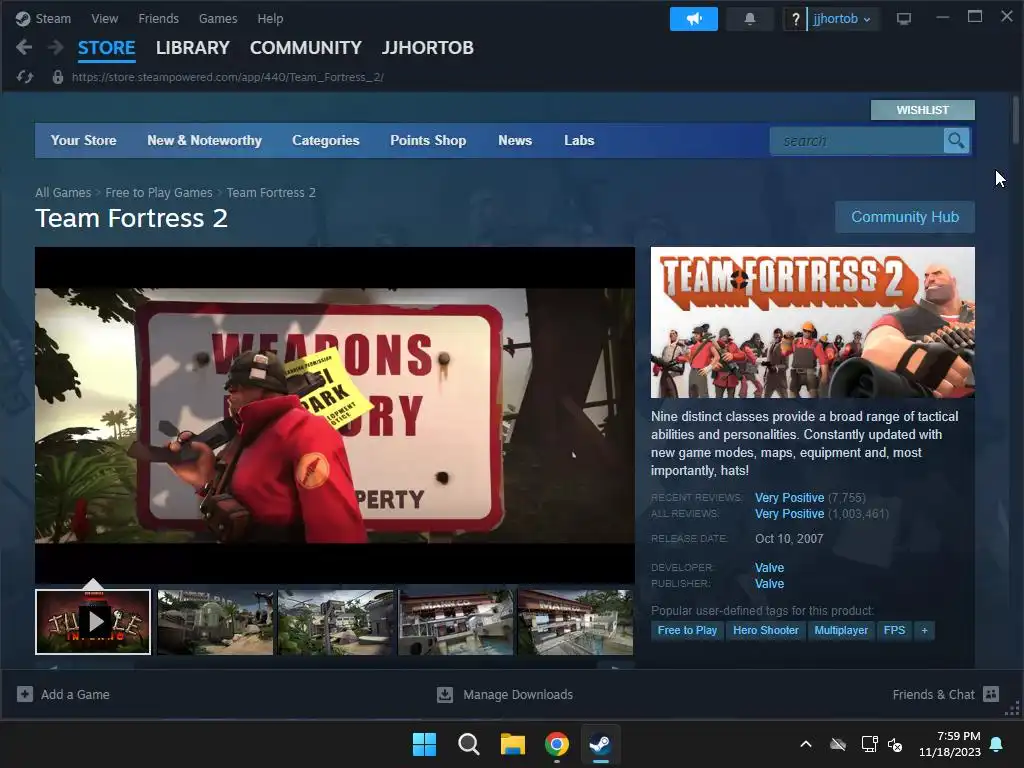Open the notifications bell in Steam
1024x768 pixels.
point(750,19)
